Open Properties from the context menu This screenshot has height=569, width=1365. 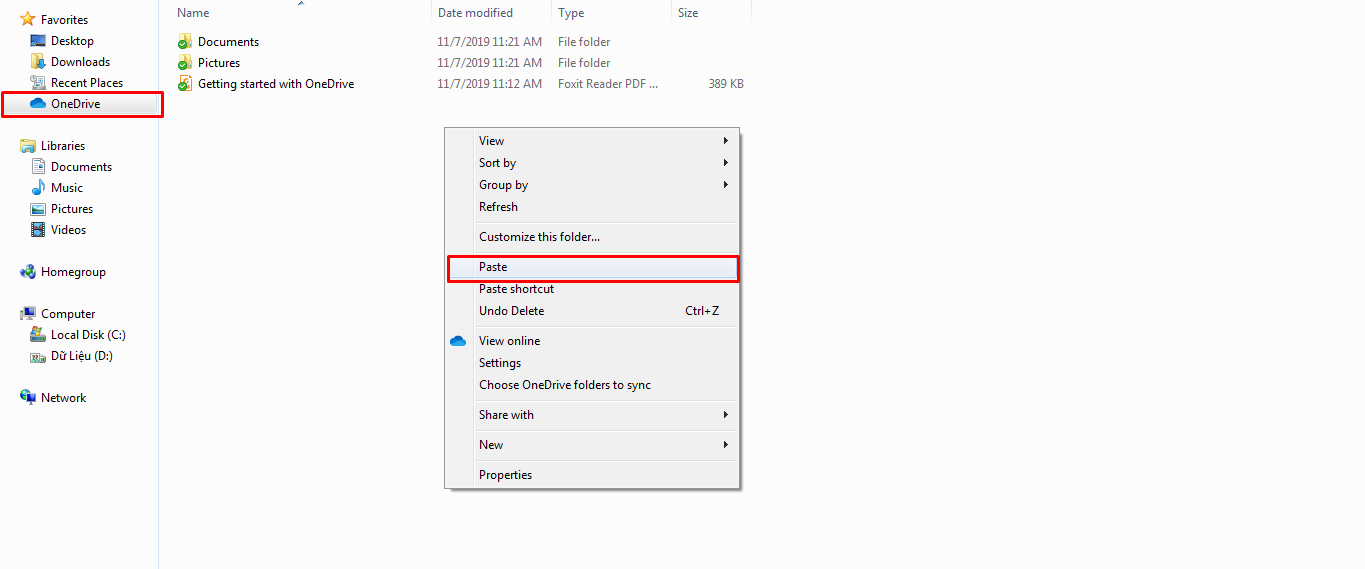coord(592,475)
